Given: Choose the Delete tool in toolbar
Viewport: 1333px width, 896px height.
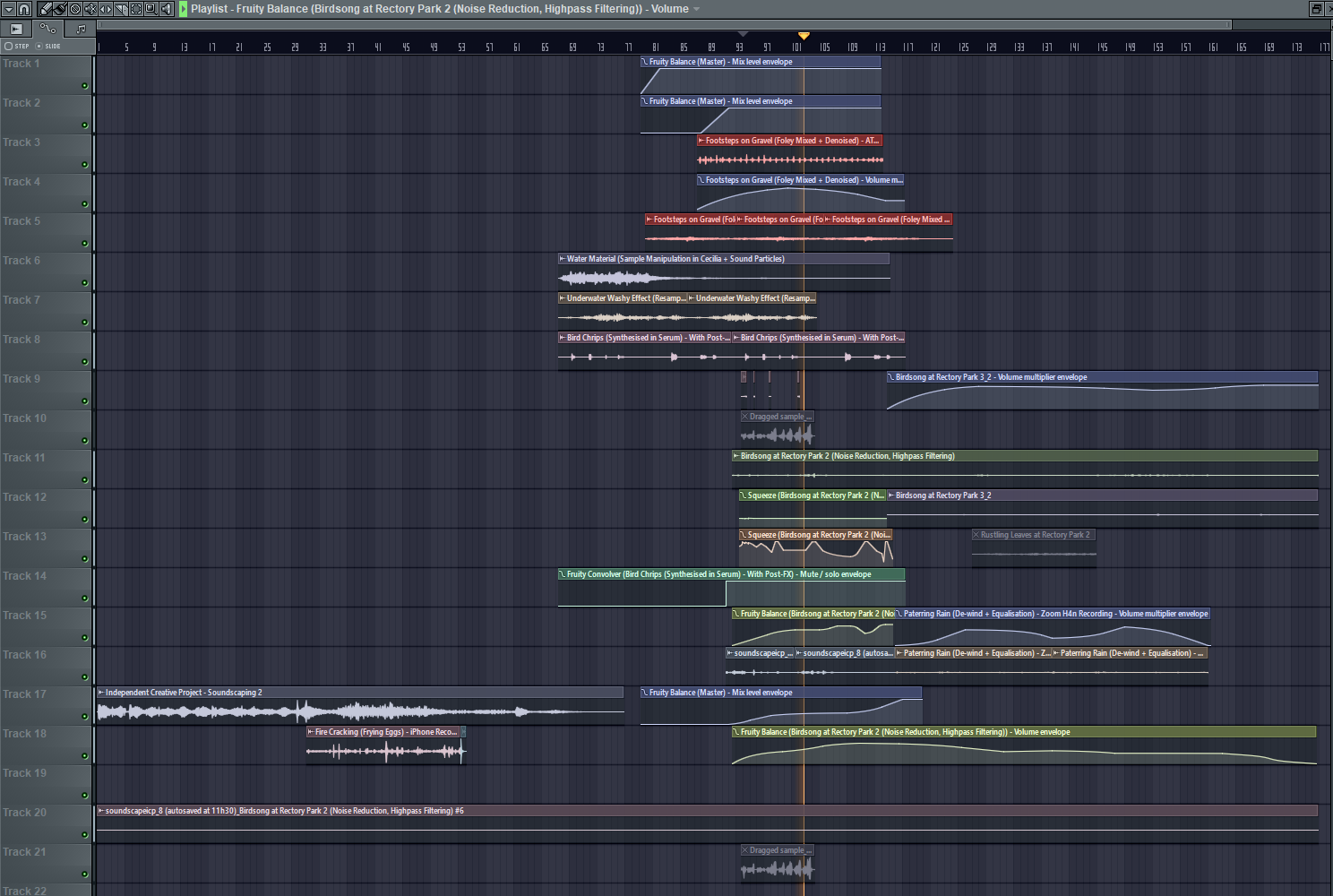Looking at the screenshot, I should [x=75, y=9].
